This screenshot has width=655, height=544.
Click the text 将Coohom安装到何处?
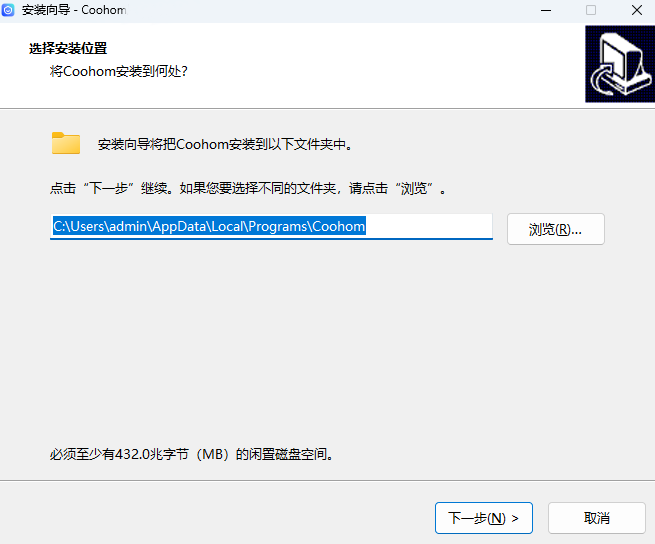click(x=119, y=71)
